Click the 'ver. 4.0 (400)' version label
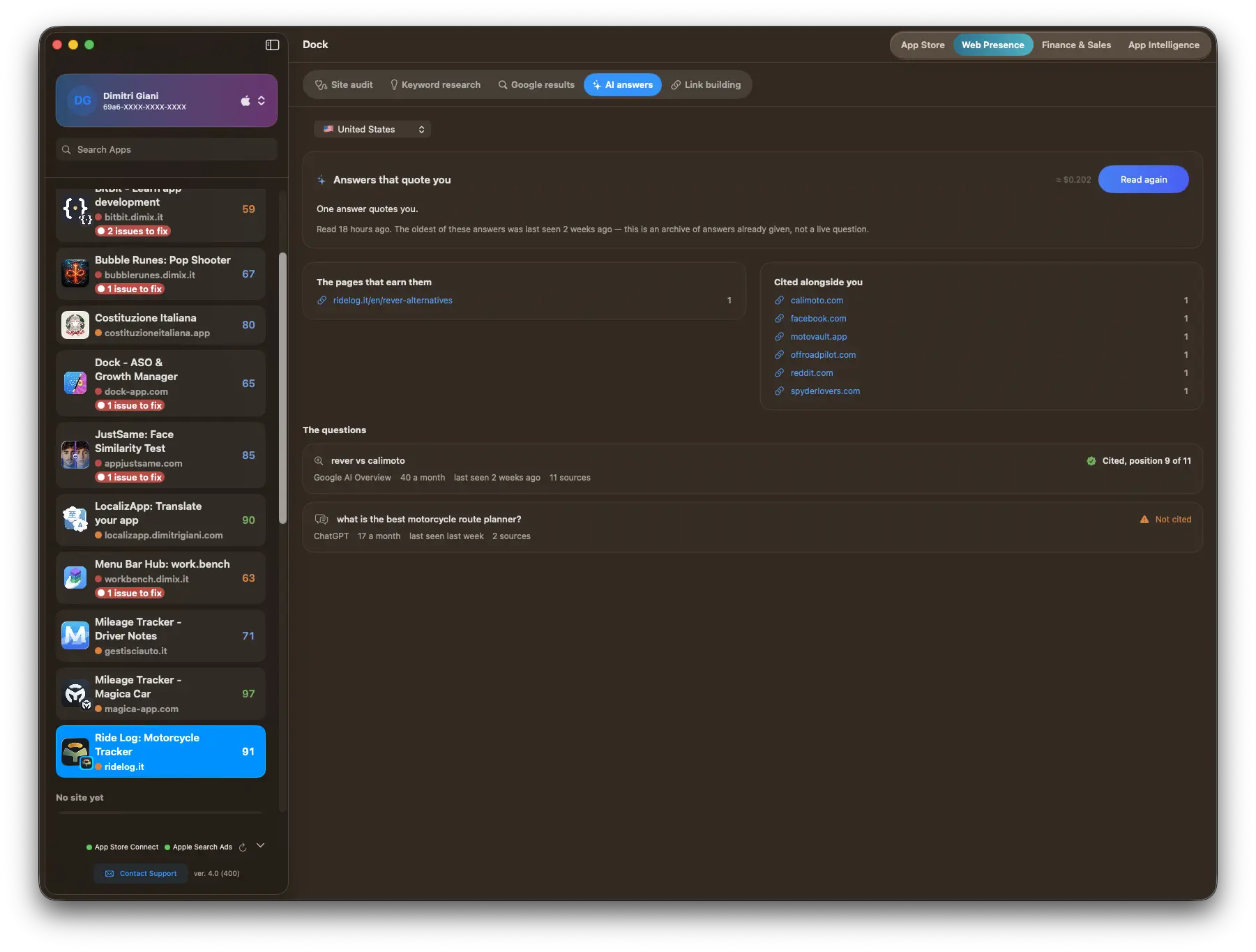 click(x=216, y=873)
